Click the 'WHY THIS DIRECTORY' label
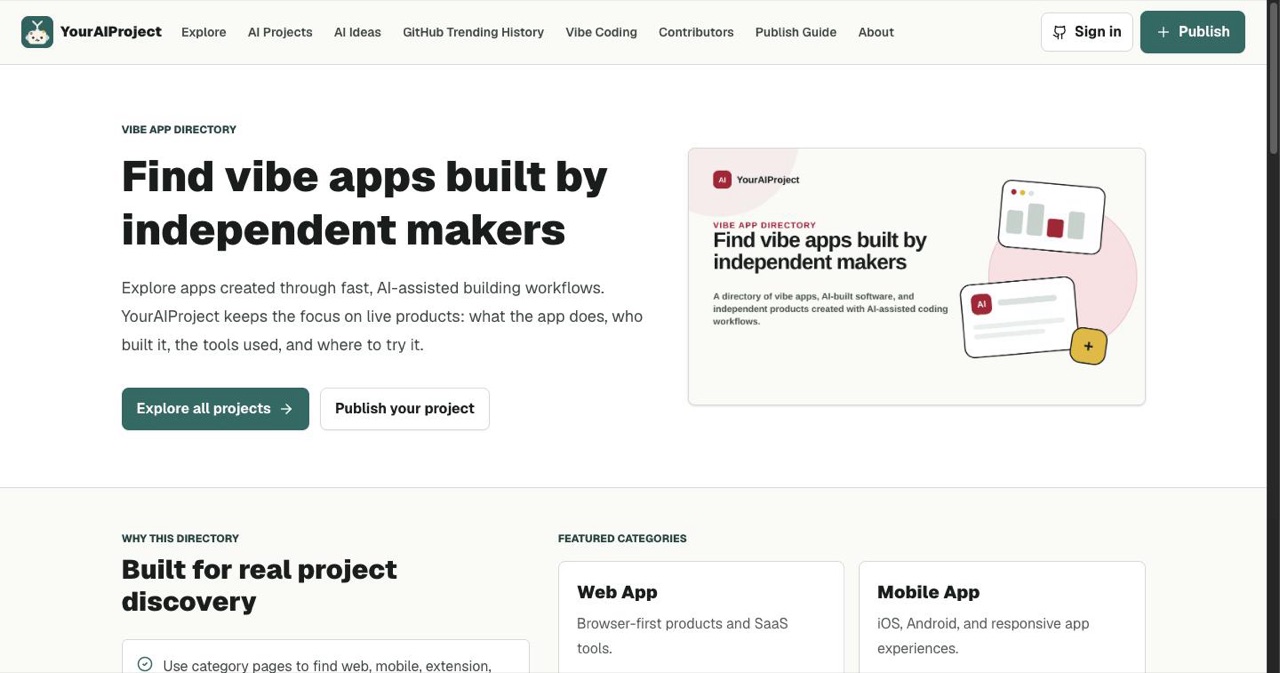This screenshot has width=1280, height=673. (x=180, y=539)
